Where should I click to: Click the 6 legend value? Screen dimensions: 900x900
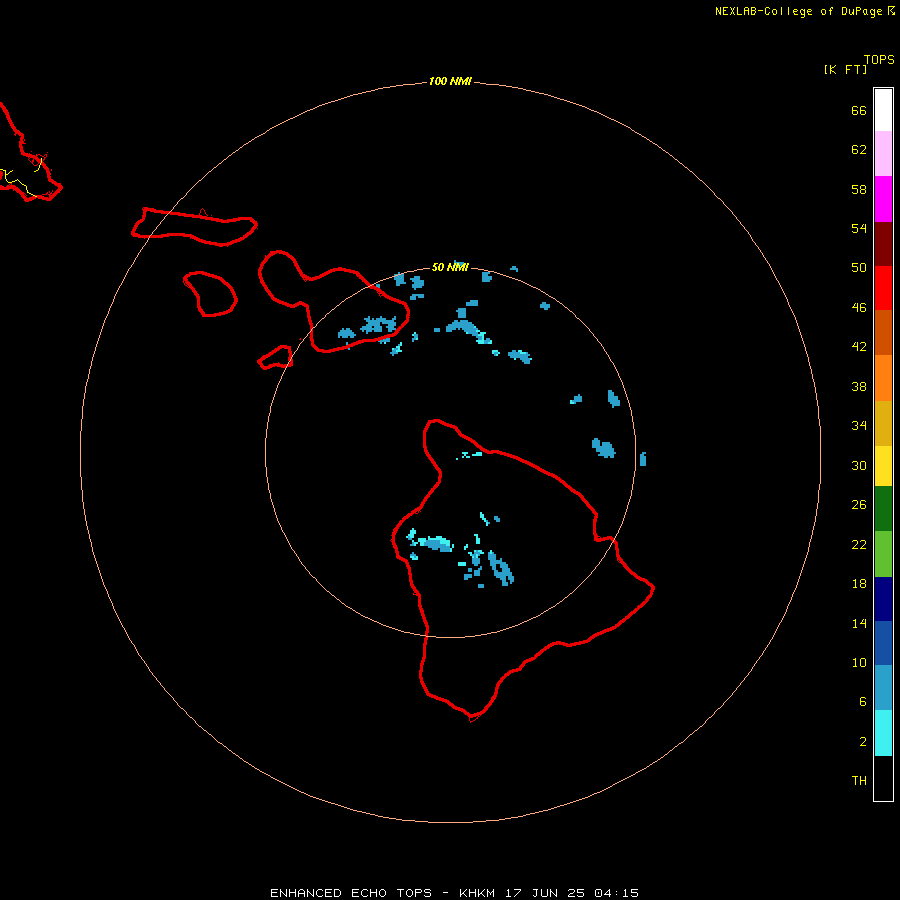tap(862, 701)
